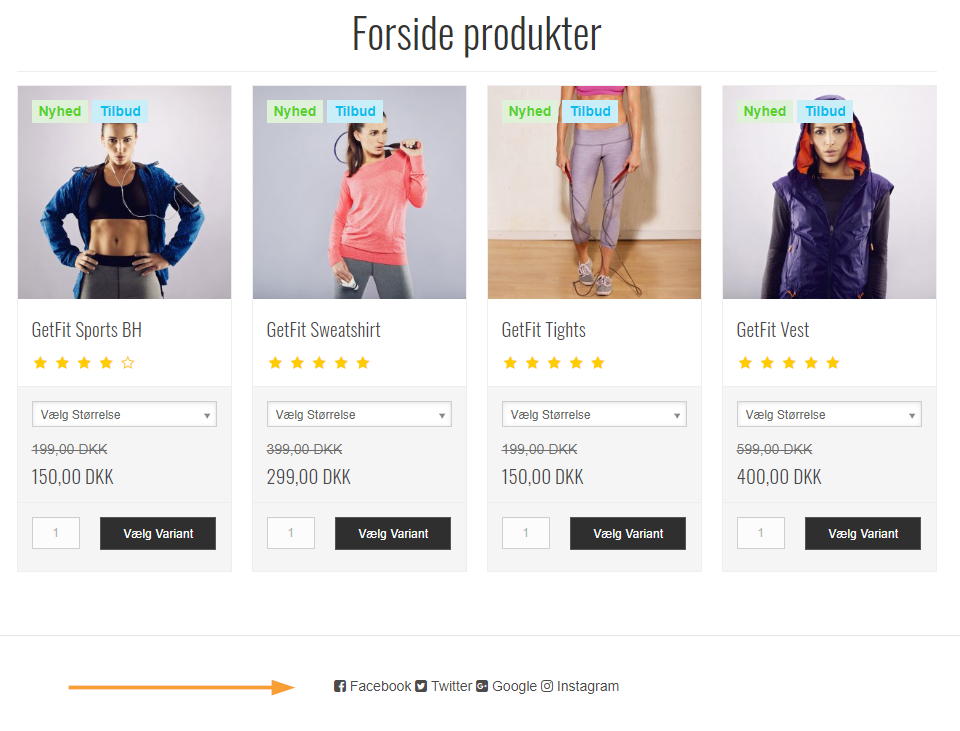Click Vælg Variant button for GetFit Vest
The width and height of the screenshot is (960, 731).
(863, 533)
